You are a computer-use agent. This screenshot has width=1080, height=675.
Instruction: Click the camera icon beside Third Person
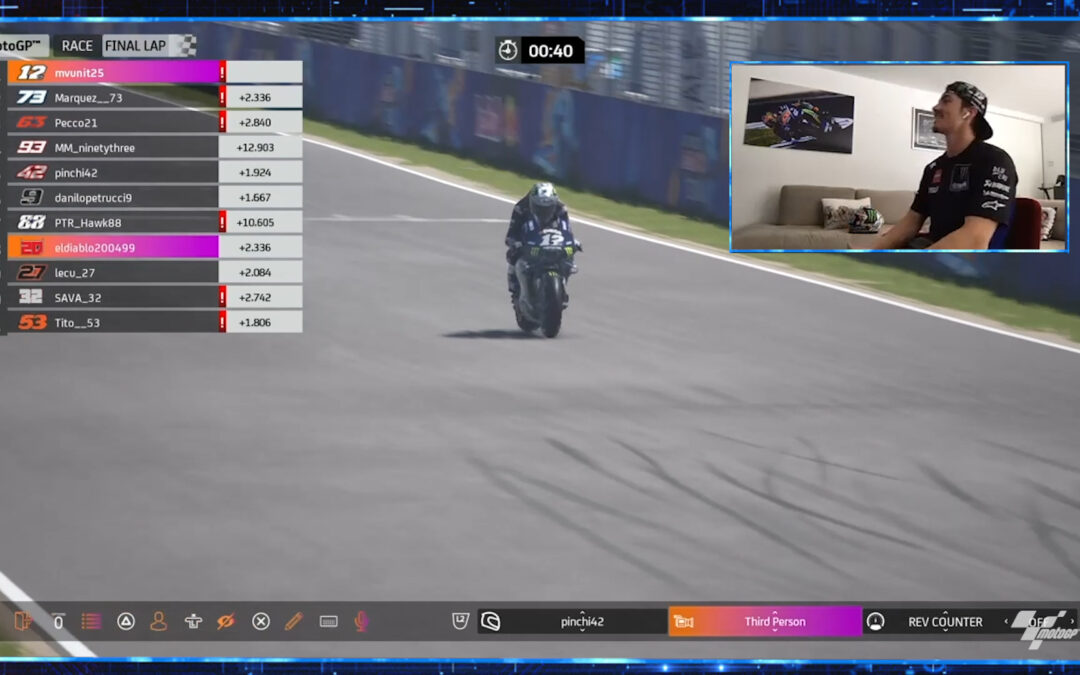coord(683,621)
